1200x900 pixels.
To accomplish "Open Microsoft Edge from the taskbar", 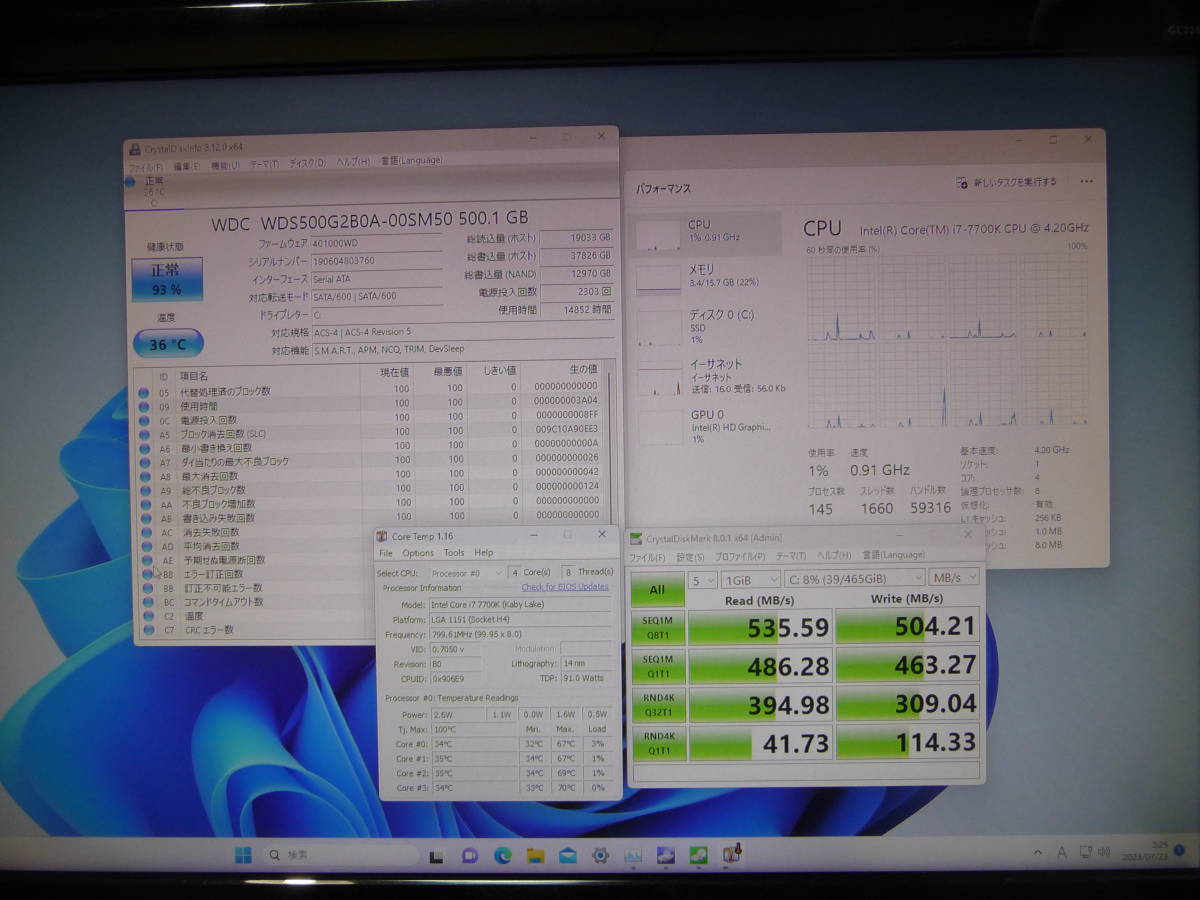I will click(x=503, y=857).
